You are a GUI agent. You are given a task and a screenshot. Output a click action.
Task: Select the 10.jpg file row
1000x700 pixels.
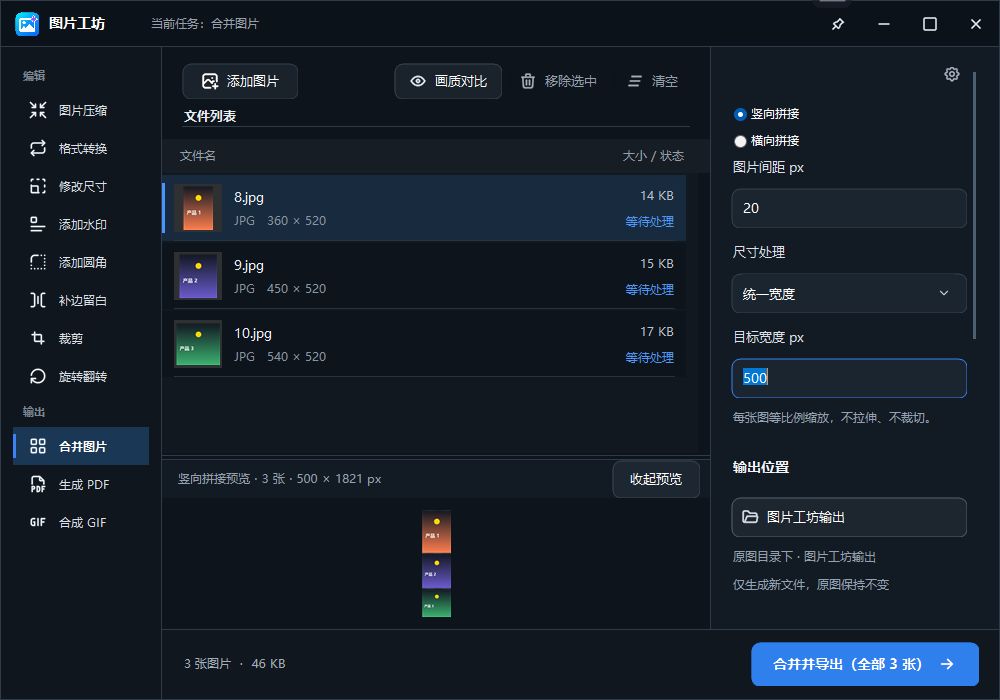coord(424,344)
